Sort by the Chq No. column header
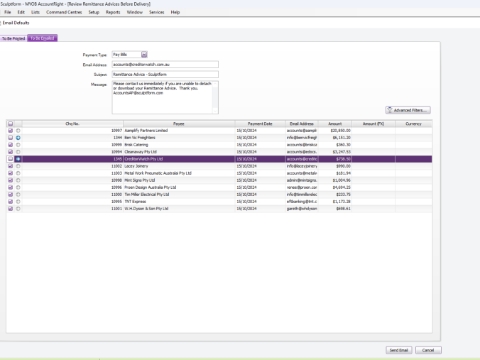 (72, 124)
